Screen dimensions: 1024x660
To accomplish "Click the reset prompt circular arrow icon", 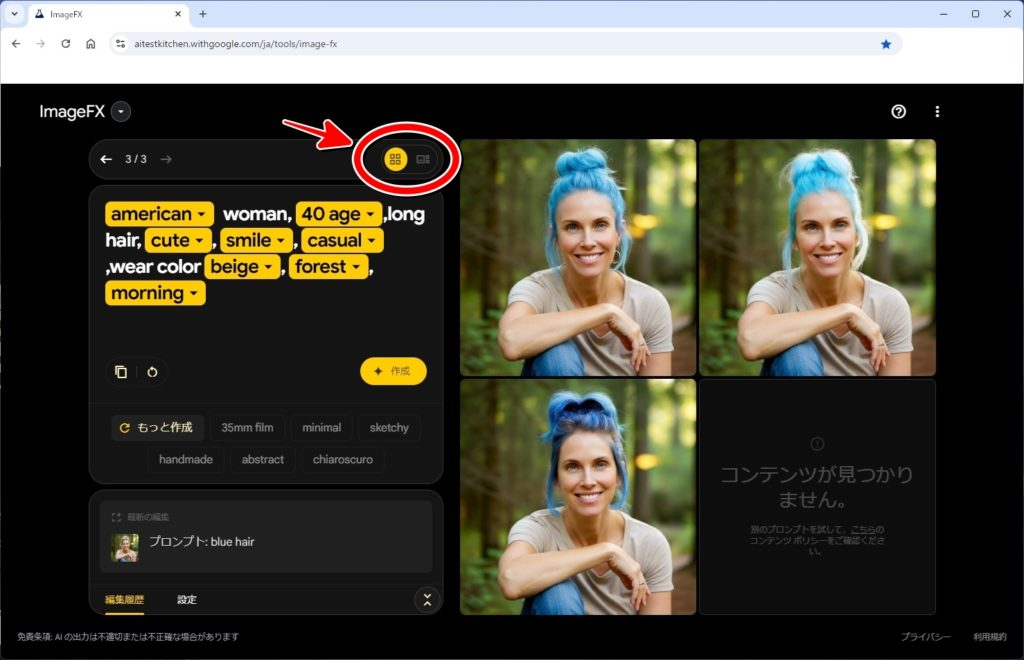I will click(152, 372).
